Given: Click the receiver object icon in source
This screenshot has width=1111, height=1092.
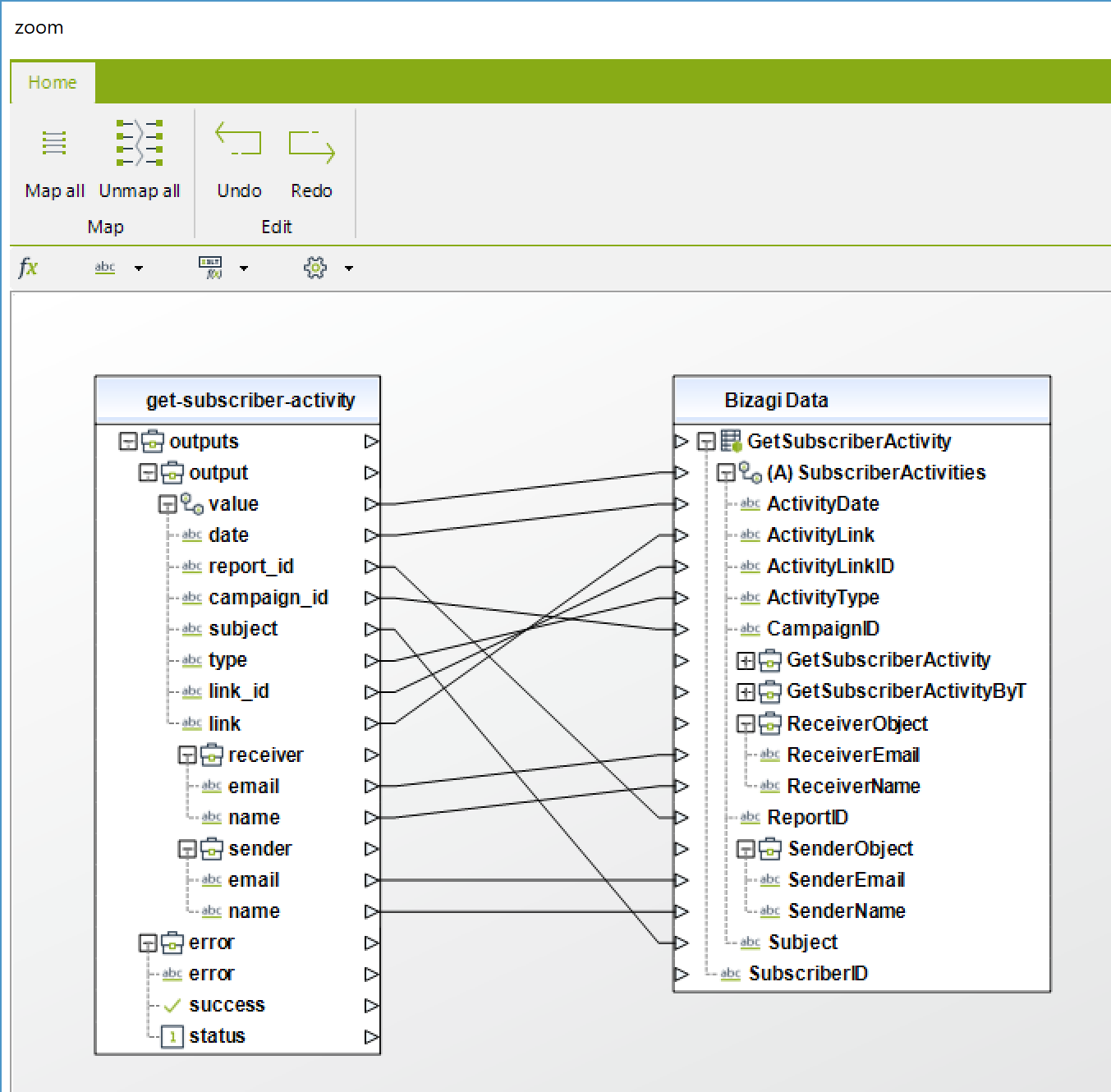Looking at the screenshot, I should (212, 755).
